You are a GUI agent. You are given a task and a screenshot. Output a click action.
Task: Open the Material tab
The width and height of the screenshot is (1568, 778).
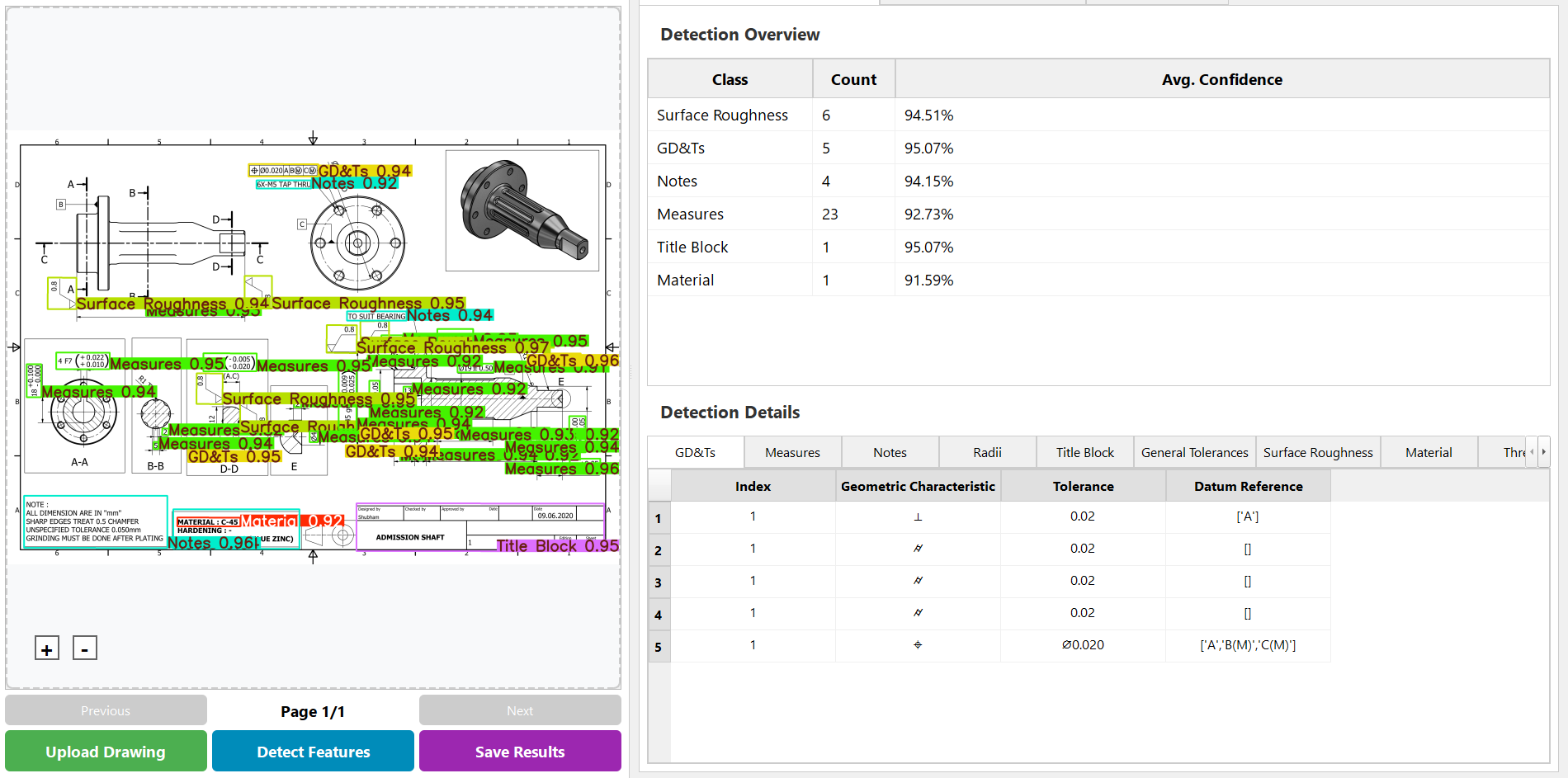1429,452
